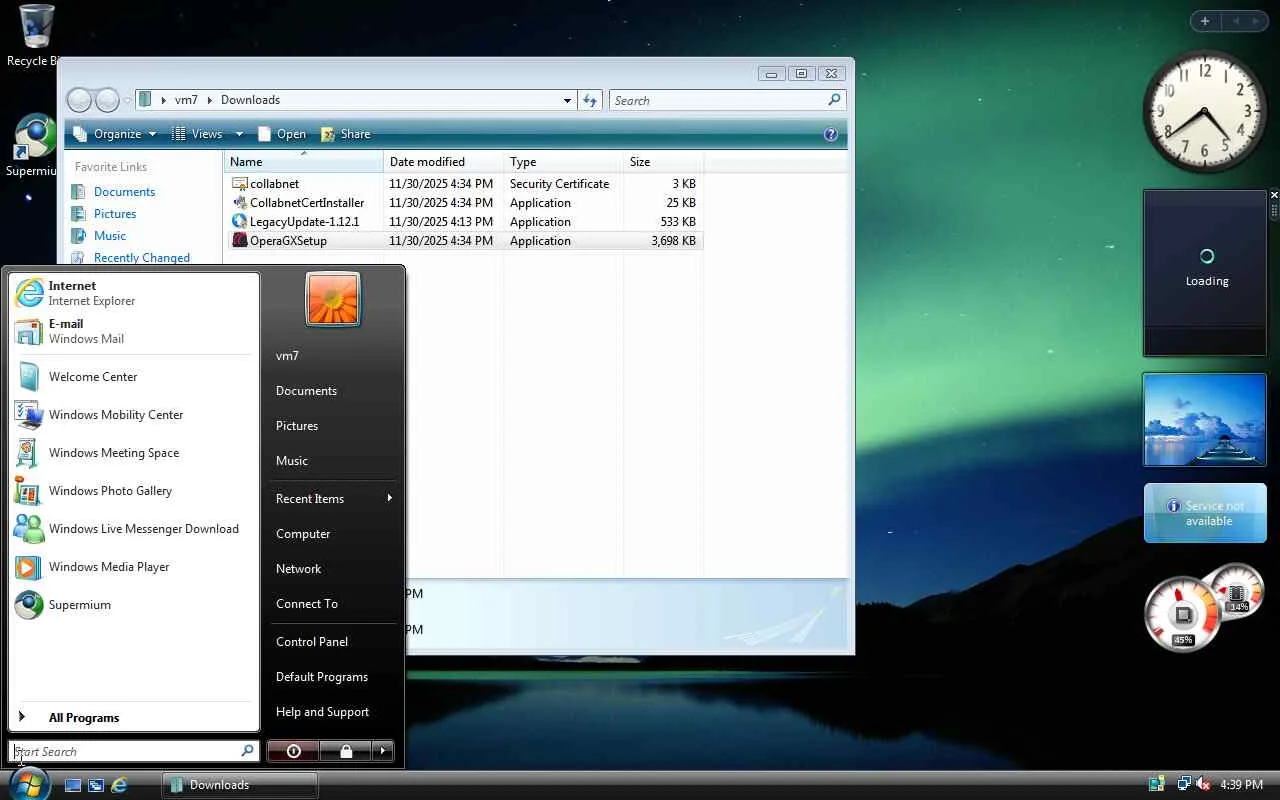Start Windows Photo Gallery
The height and width of the screenshot is (800, 1280).
[134, 491]
